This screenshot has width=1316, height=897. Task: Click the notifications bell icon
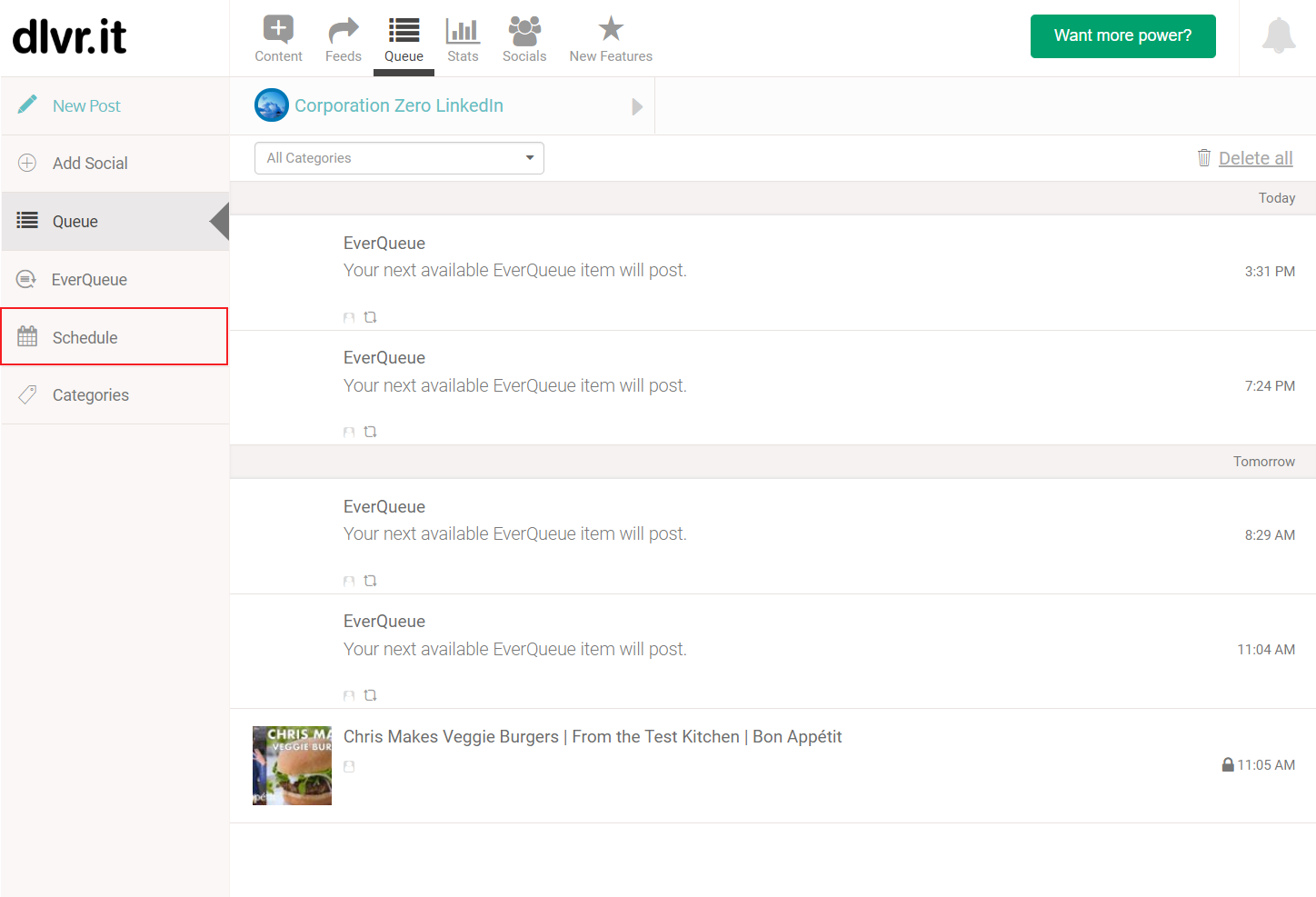pyautogui.click(x=1279, y=35)
